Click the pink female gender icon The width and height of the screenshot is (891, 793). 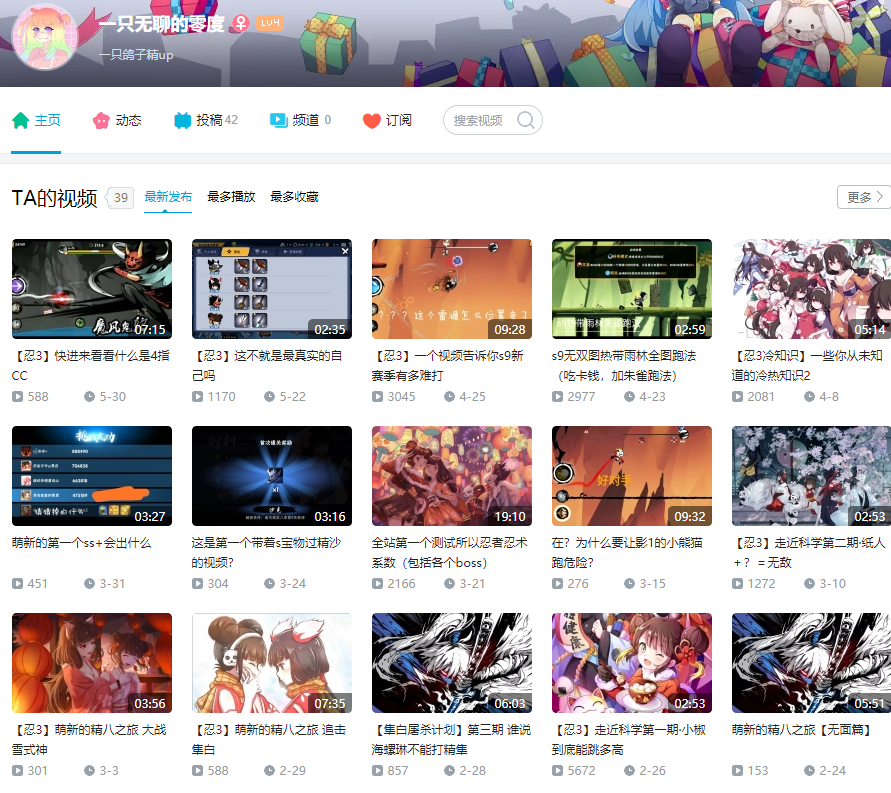click(x=240, y=23)
